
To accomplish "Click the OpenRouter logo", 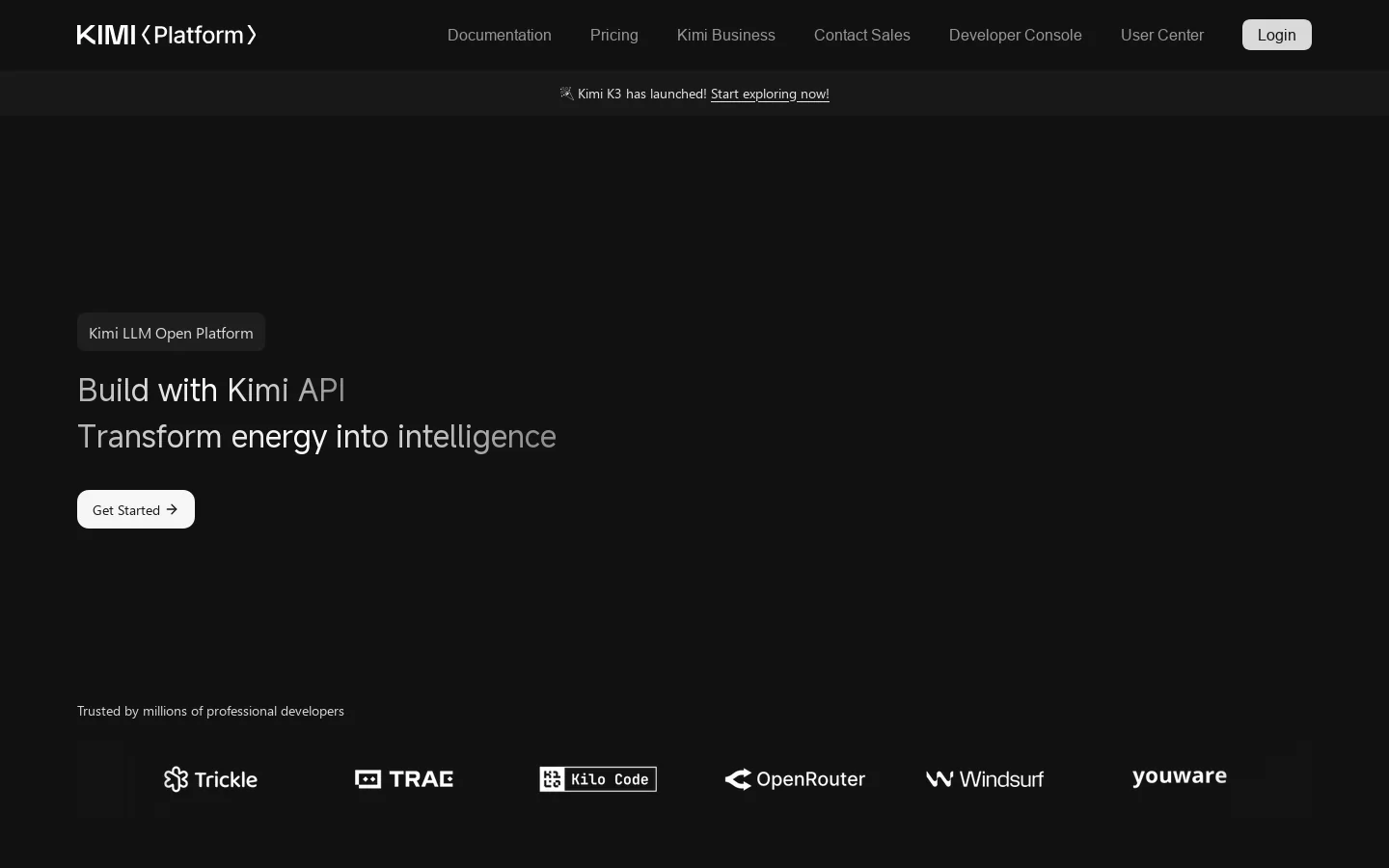I will click(795, 779).
